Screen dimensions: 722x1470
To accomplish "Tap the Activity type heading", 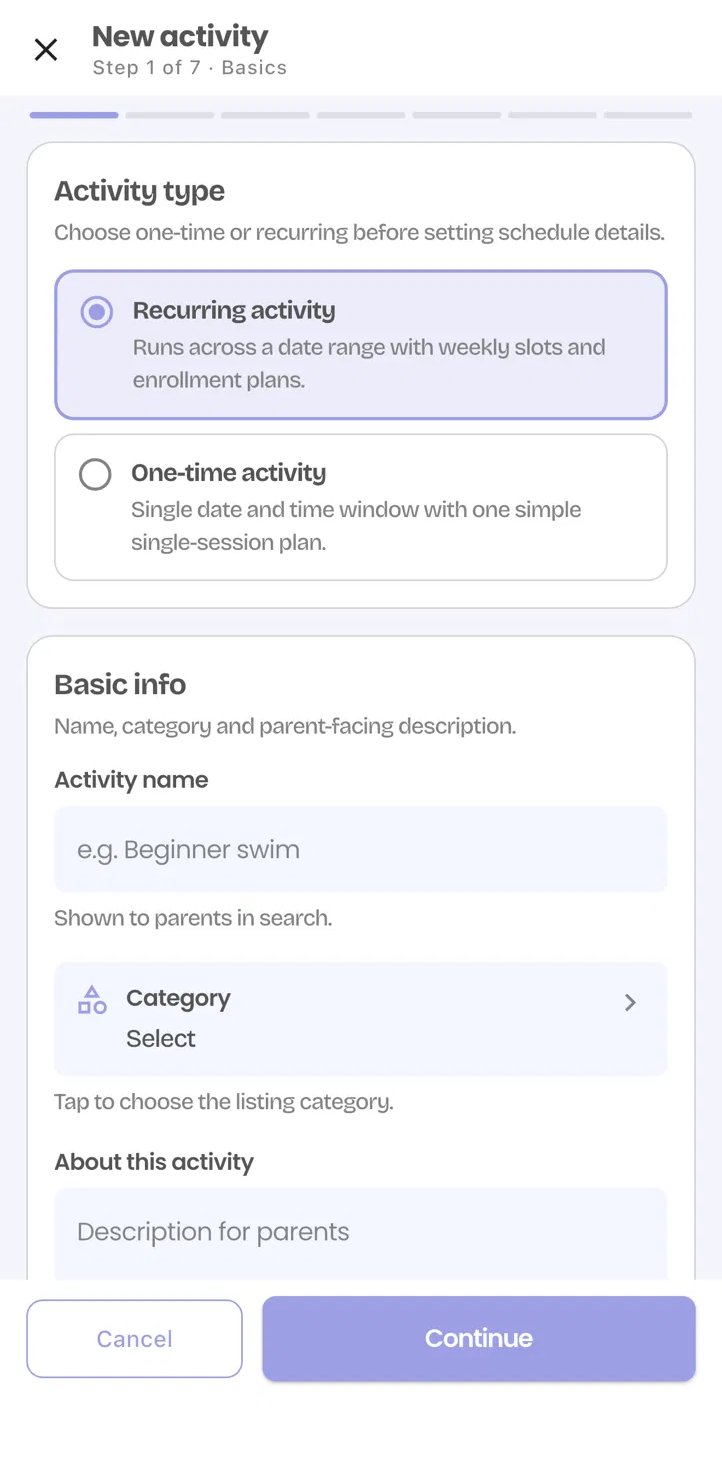I will [139, 191].
